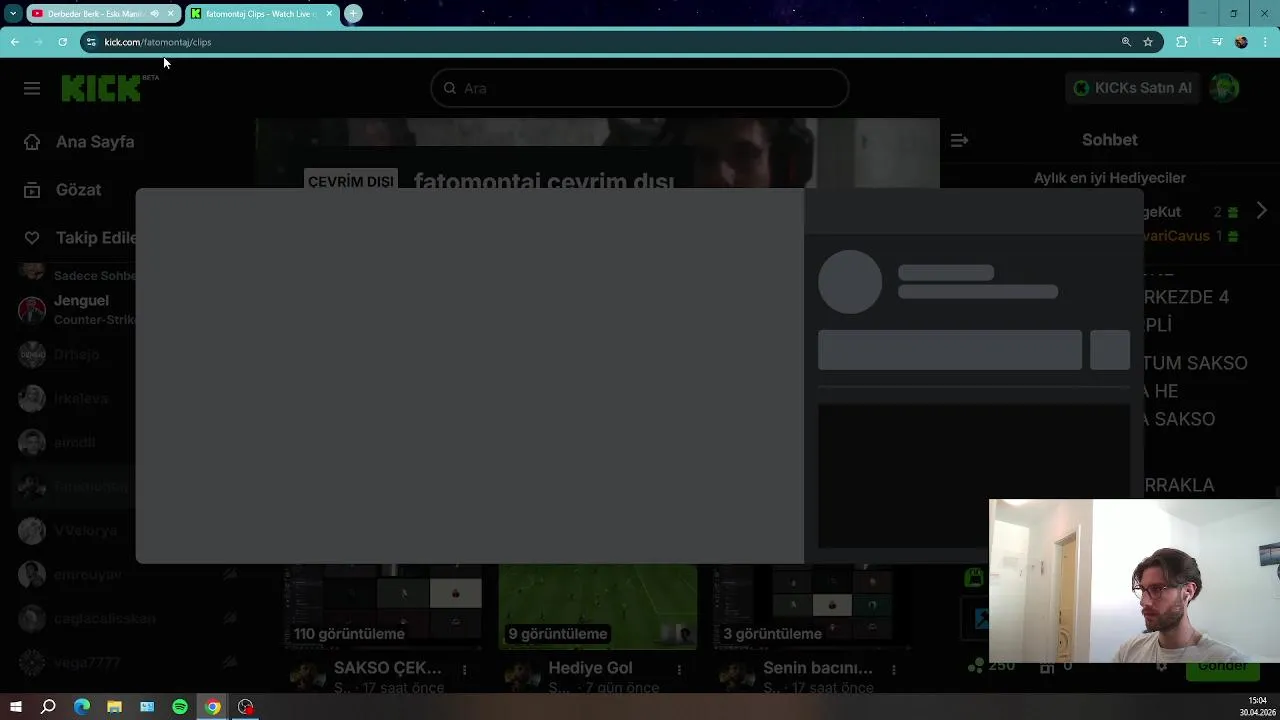
Task: Open Windows taskbar search
Action: point(48,707)
